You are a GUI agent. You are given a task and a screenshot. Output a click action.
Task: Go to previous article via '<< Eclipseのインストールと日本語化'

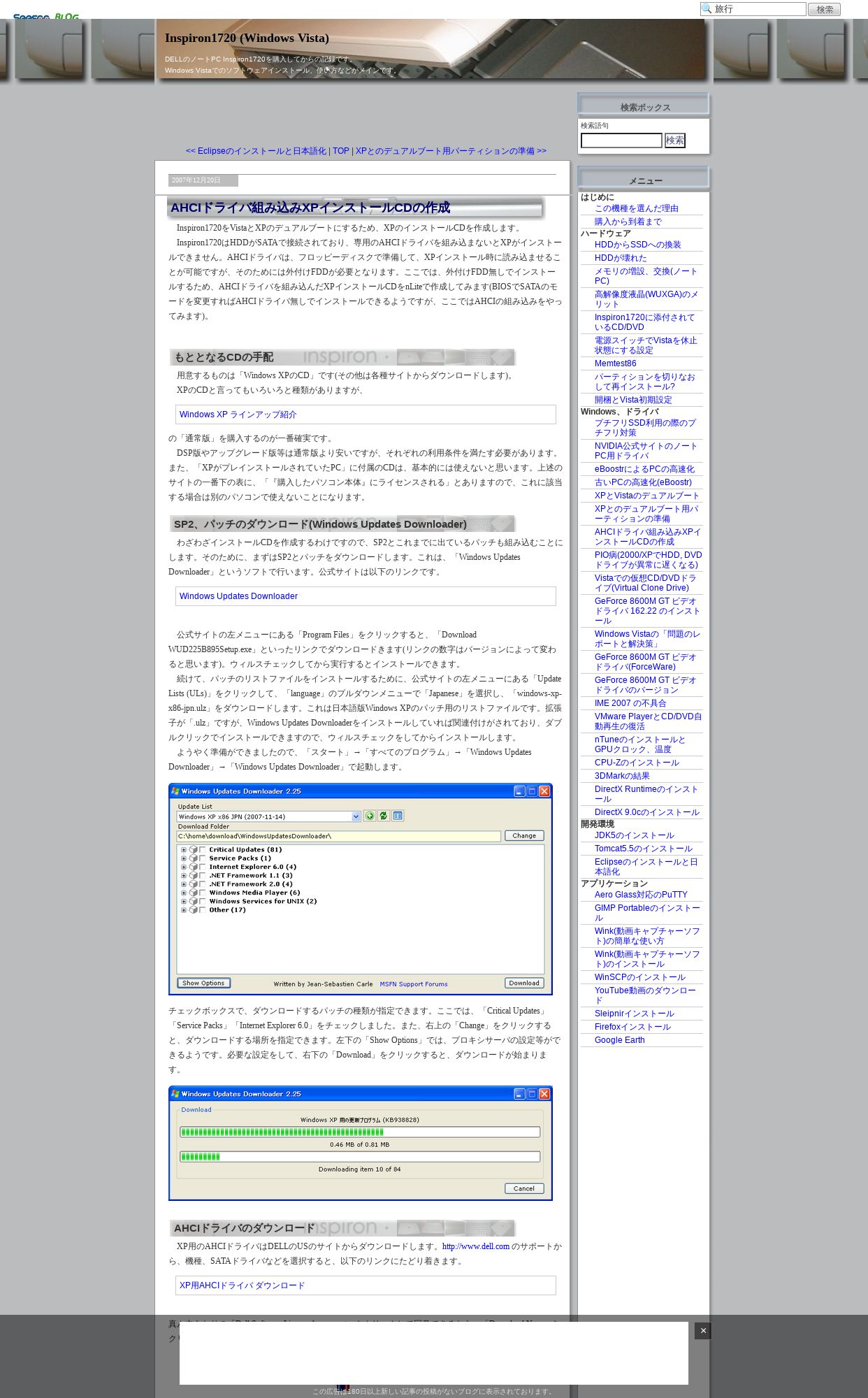click(256, 151)
